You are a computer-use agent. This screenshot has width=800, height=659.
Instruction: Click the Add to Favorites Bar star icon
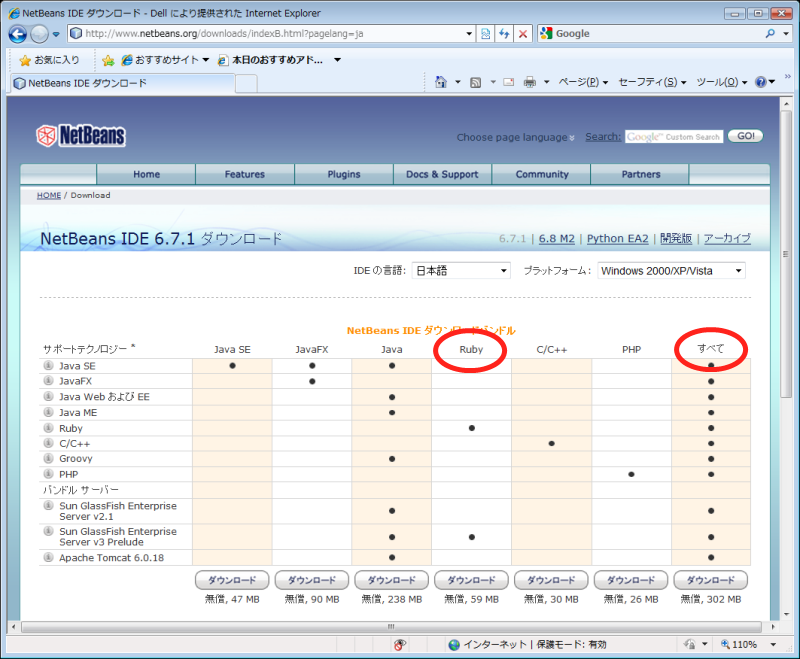point(108,60)
